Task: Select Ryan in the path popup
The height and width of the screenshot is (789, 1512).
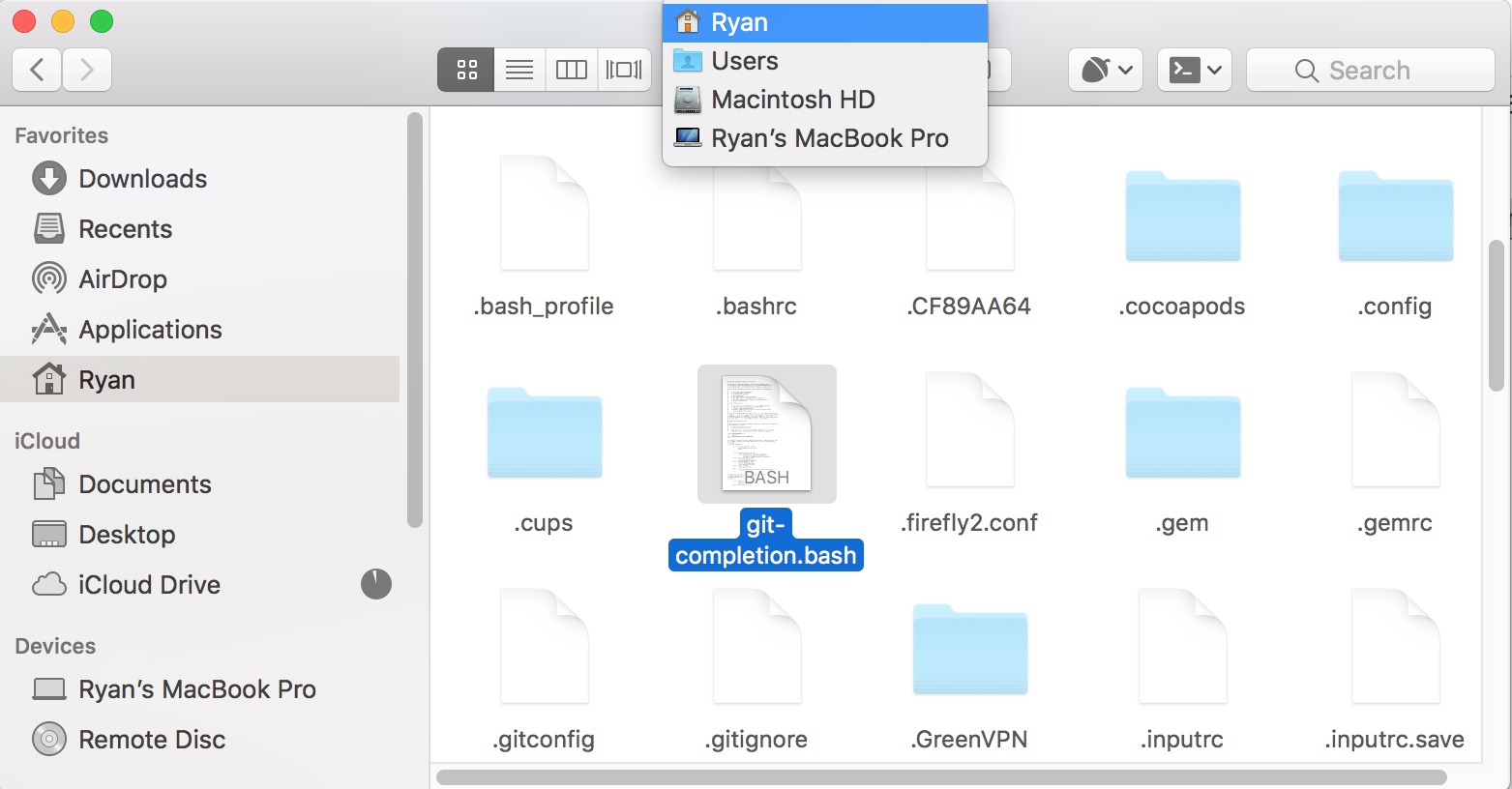Action: (x=825, y=22)
